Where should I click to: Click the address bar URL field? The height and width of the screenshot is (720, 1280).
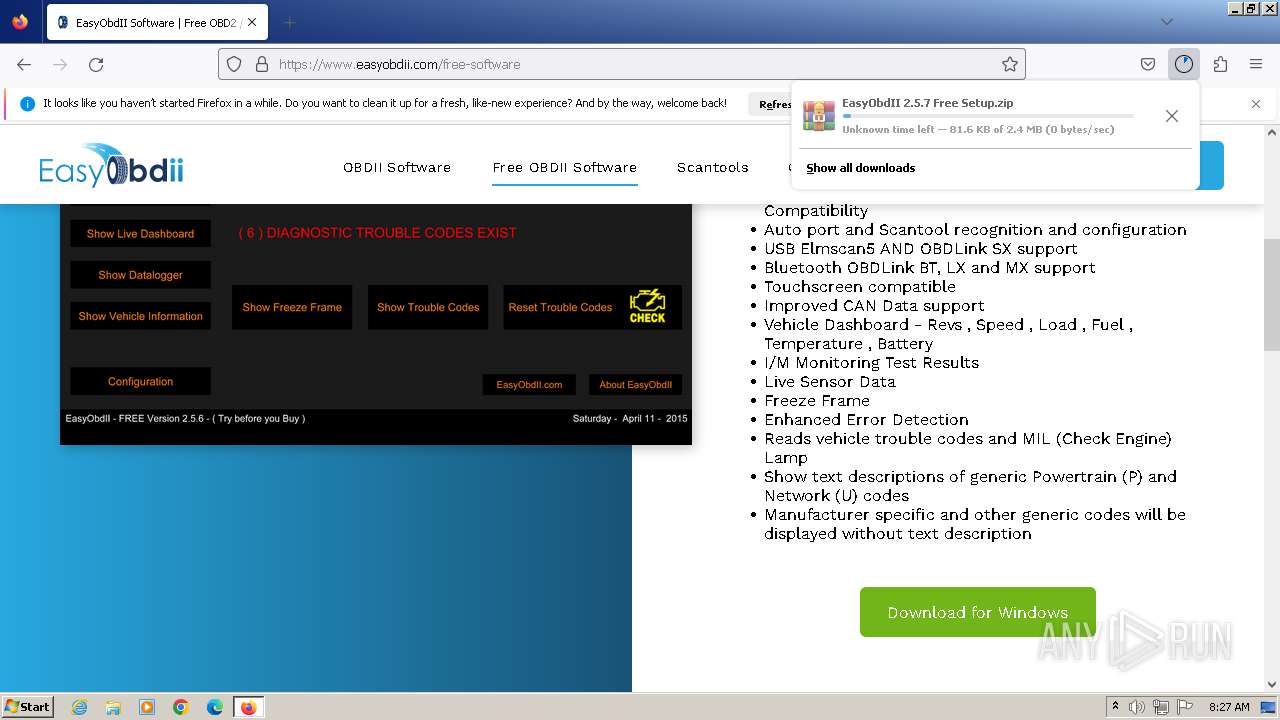(x=622, y=64)
